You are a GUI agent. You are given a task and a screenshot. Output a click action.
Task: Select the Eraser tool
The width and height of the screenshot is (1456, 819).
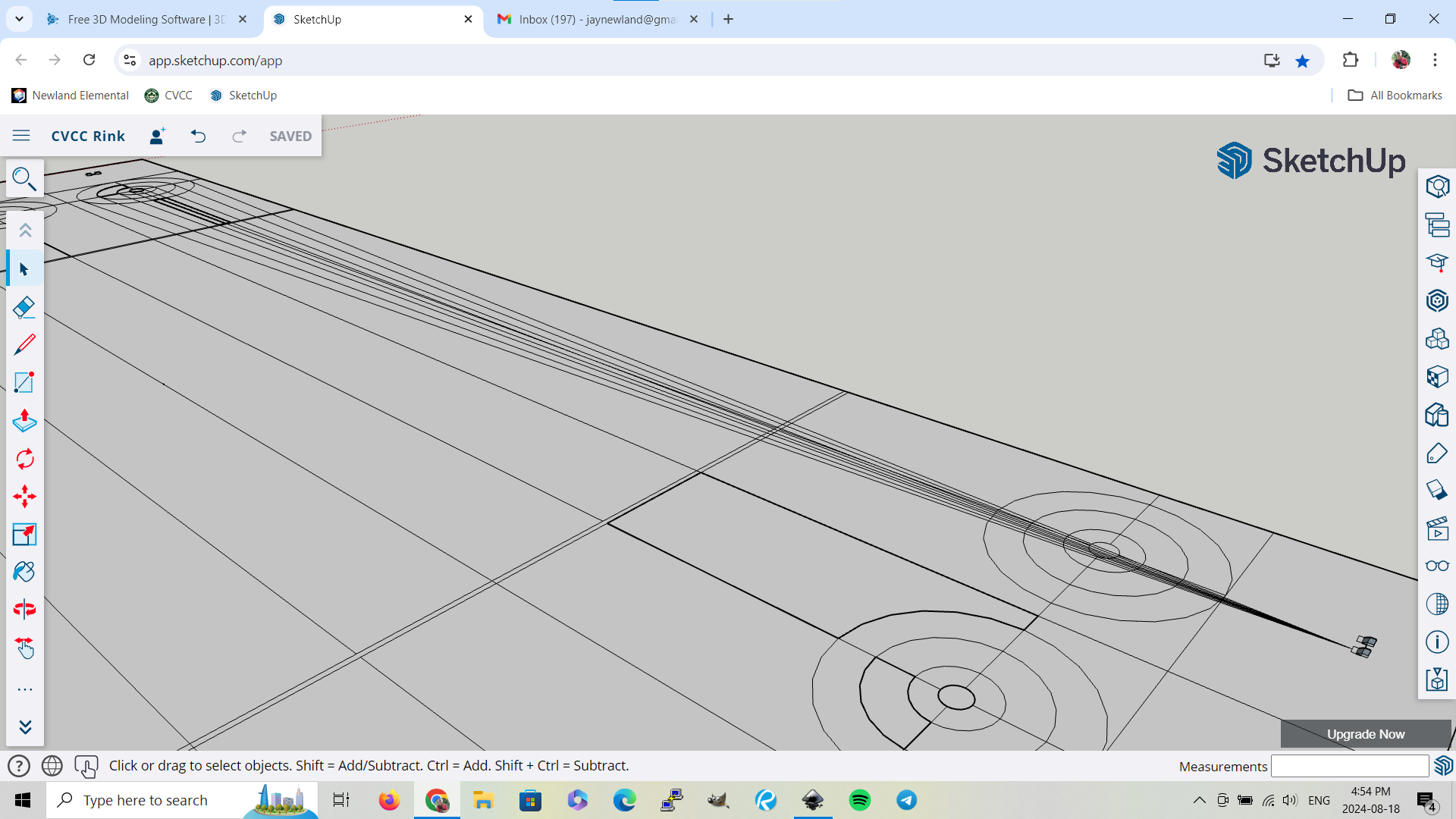[x=24, y=307]
